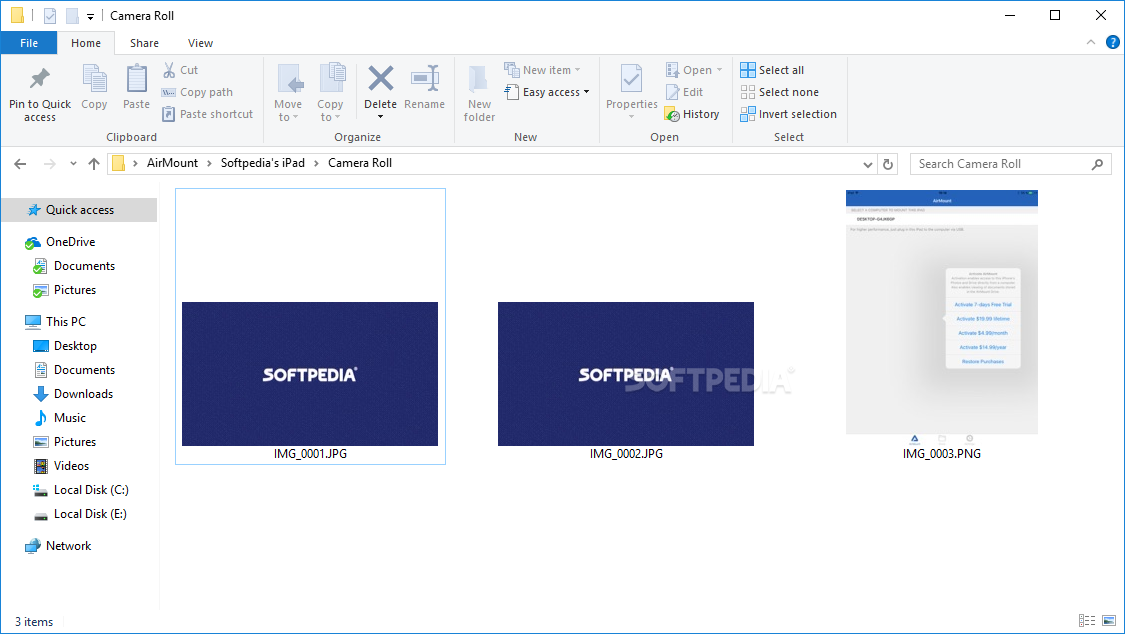Open Desktop under This PC

click(x=75, y=346)
